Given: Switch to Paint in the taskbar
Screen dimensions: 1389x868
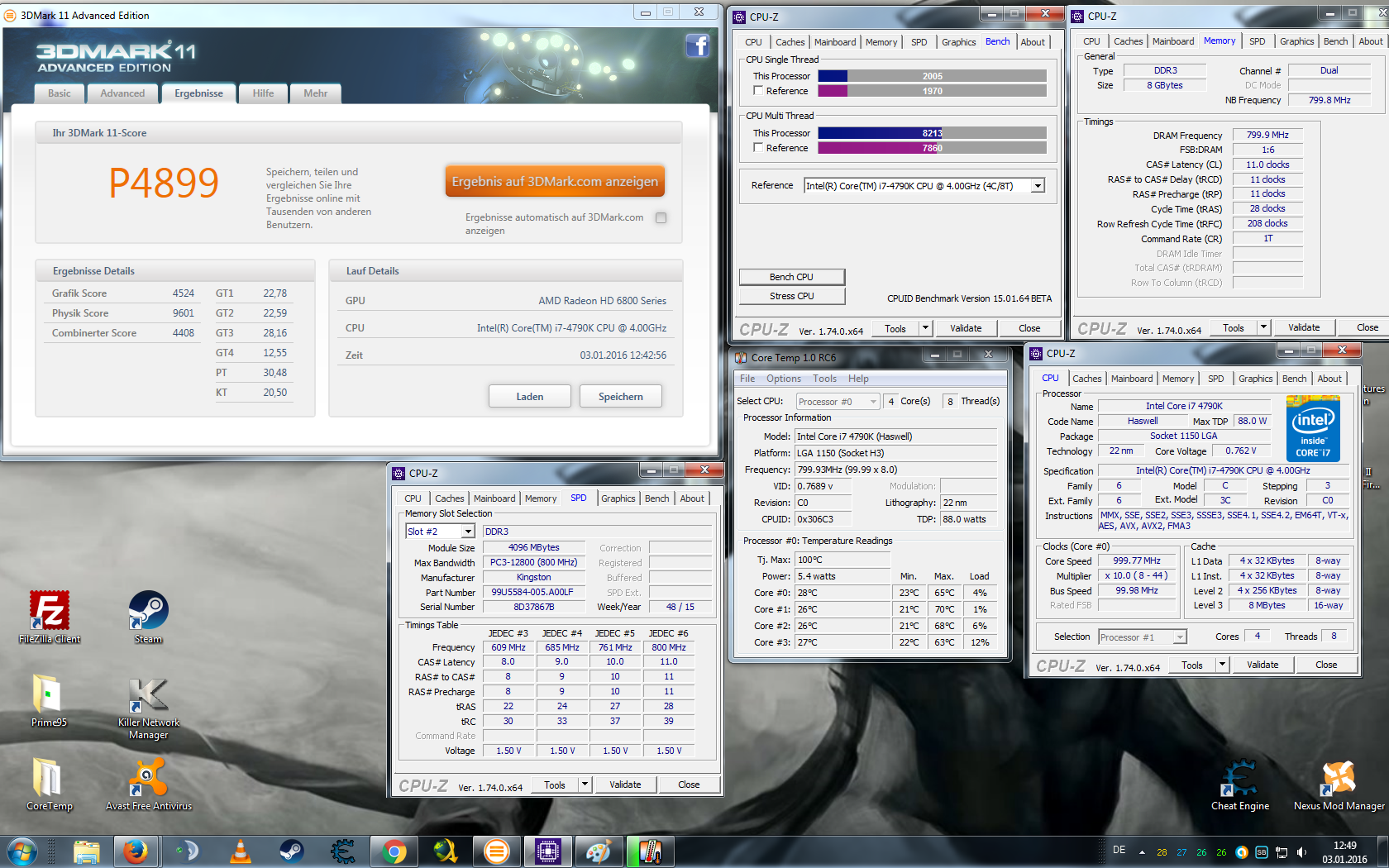Looking at the screenshot, I should pos(599,851).
